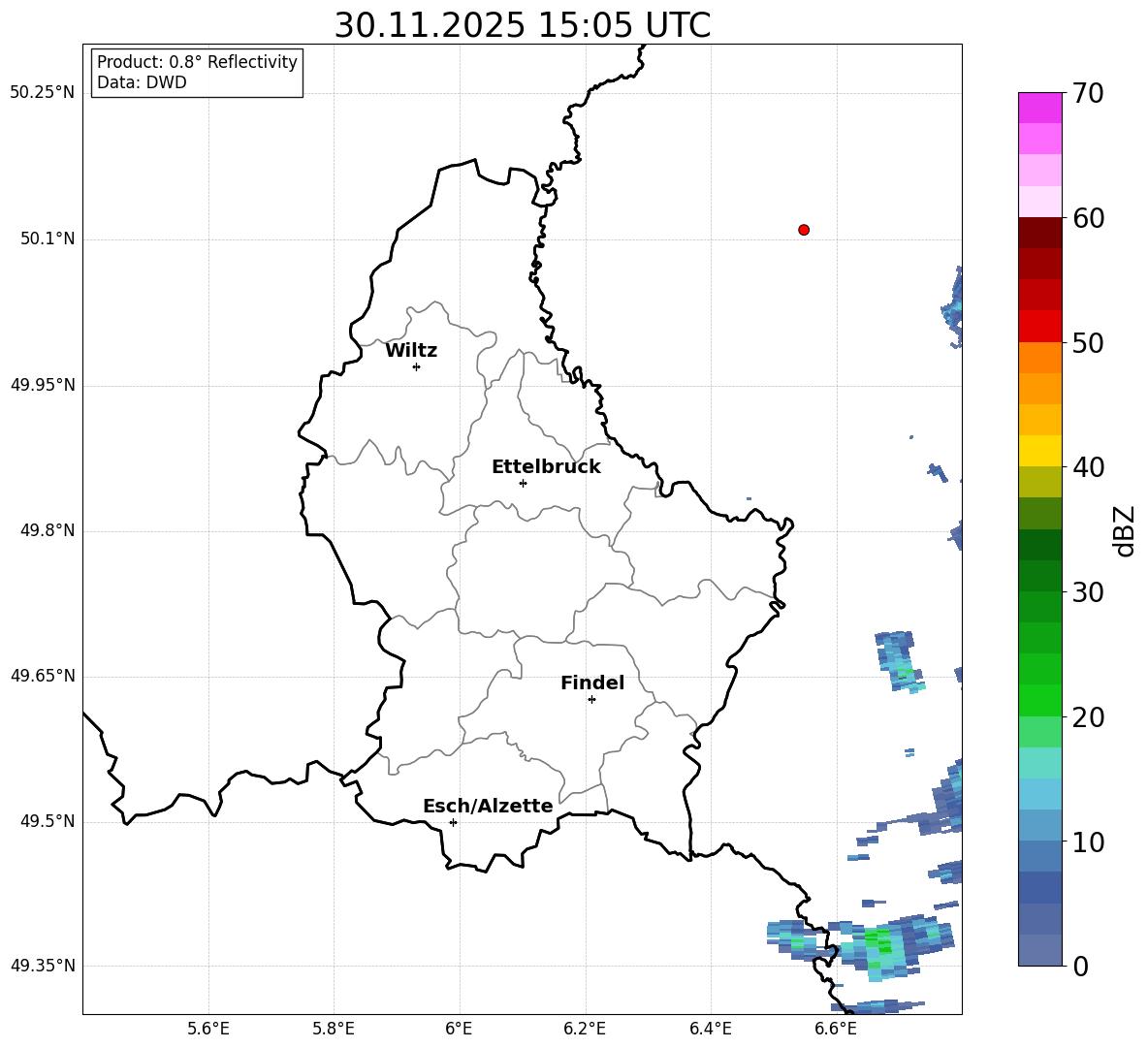Screen dimensions: 1148x1048
Task: Click the Wiltz station cross marker
Action: click(417, 366)
